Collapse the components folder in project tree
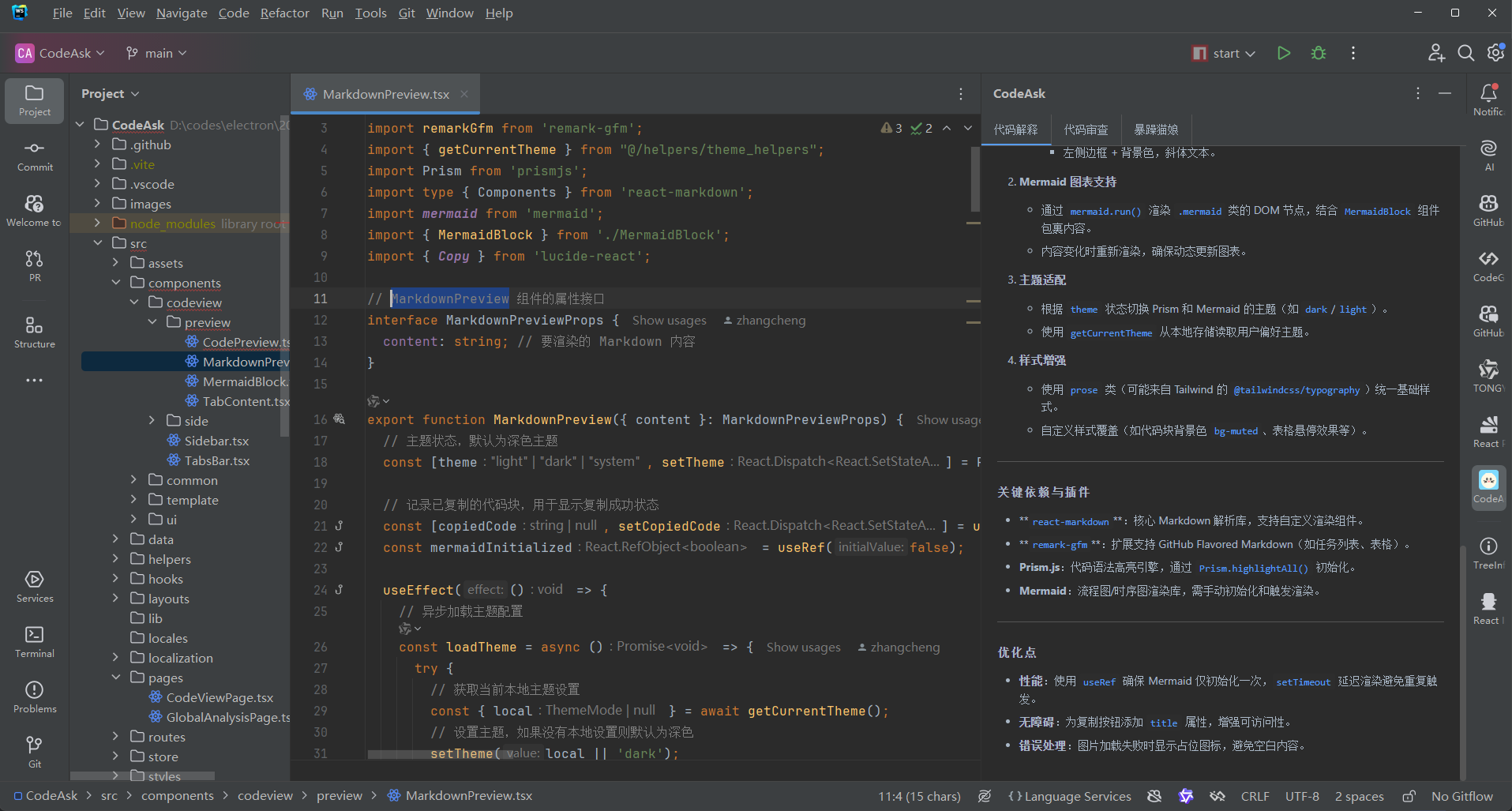This screenshot has width=1512, height=811. click(x=116, y=282)
